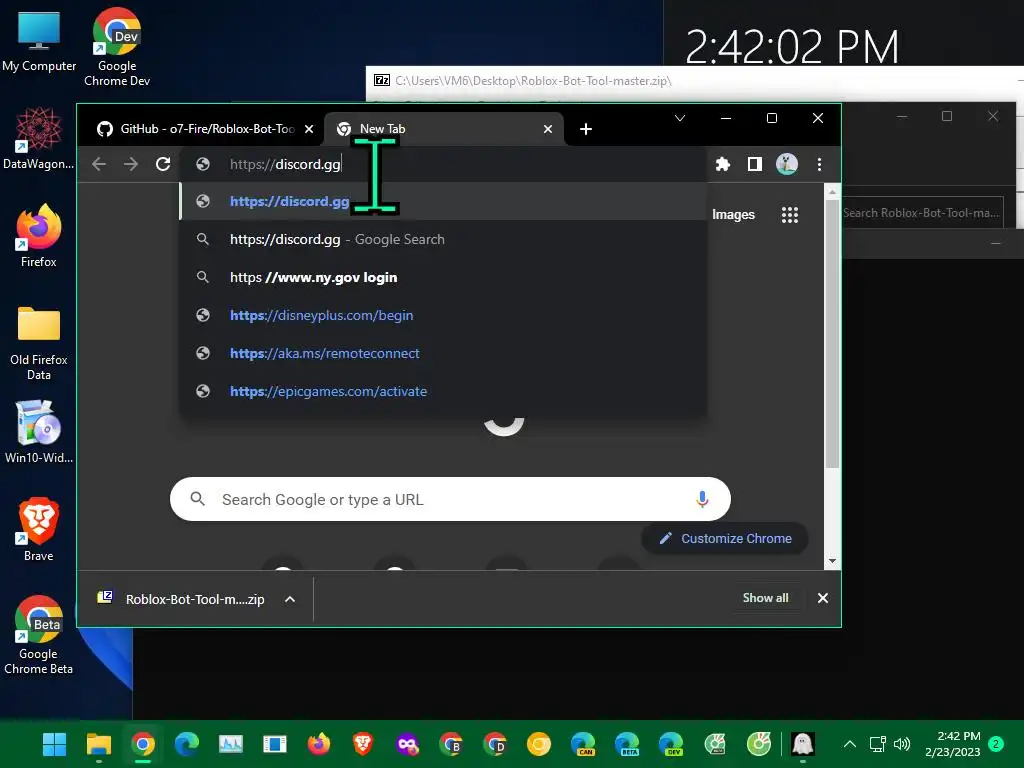Screen dimensions: 1024x768
Task: Open a new tab with the plus button
Action: [586, 129]
